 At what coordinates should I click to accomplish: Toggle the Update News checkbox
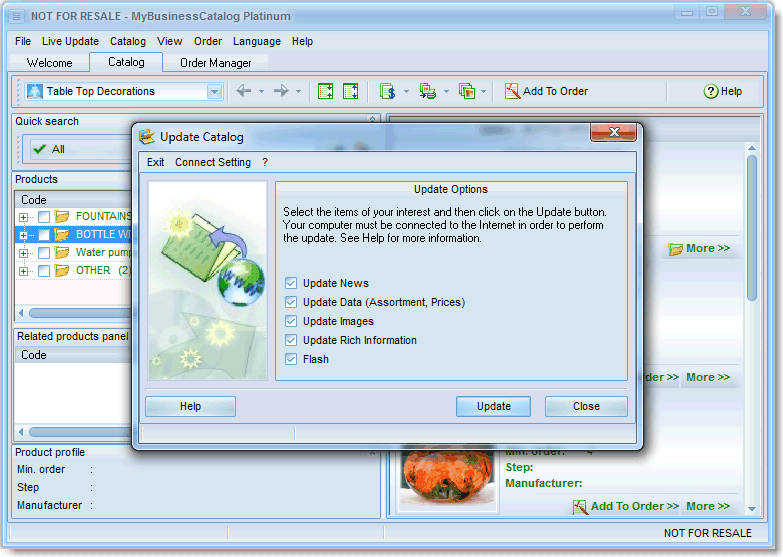pos(291,283)
